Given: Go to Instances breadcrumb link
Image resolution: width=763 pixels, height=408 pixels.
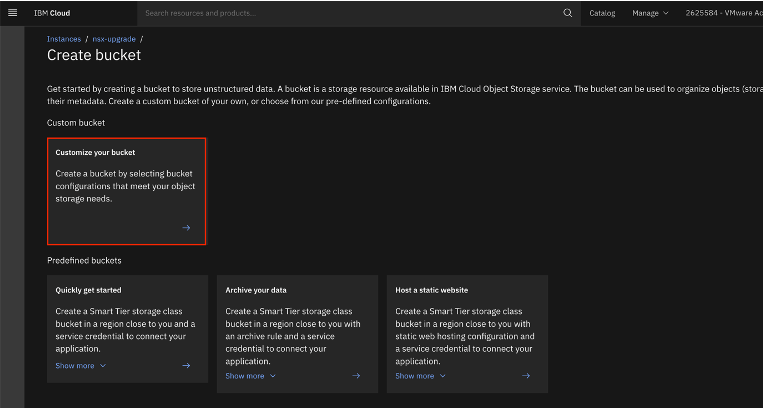Looking at the screenshot, I should [x=64, y=38].
